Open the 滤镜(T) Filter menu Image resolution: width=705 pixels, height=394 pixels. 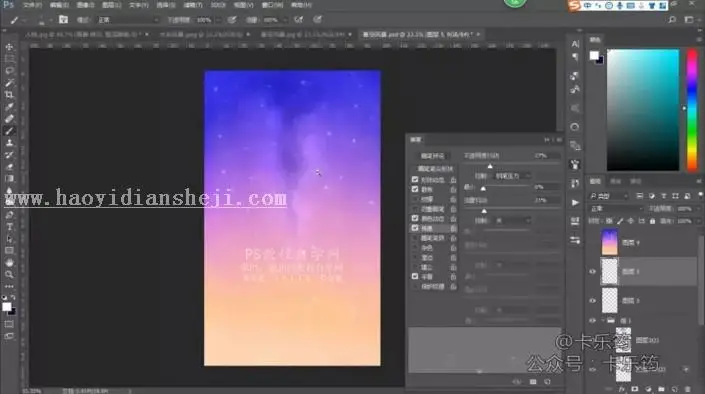(192, 5)
